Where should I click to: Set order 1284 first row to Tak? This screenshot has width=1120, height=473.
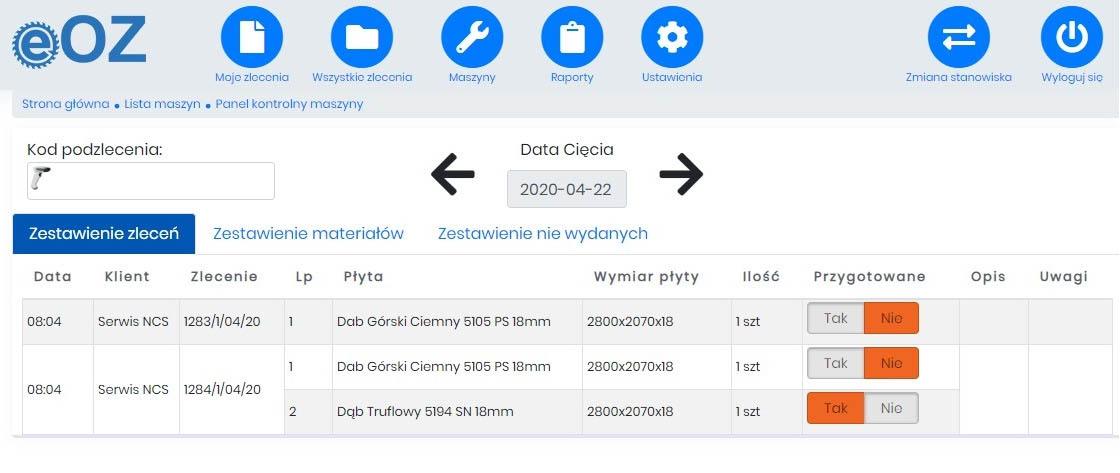coord(836,363)
